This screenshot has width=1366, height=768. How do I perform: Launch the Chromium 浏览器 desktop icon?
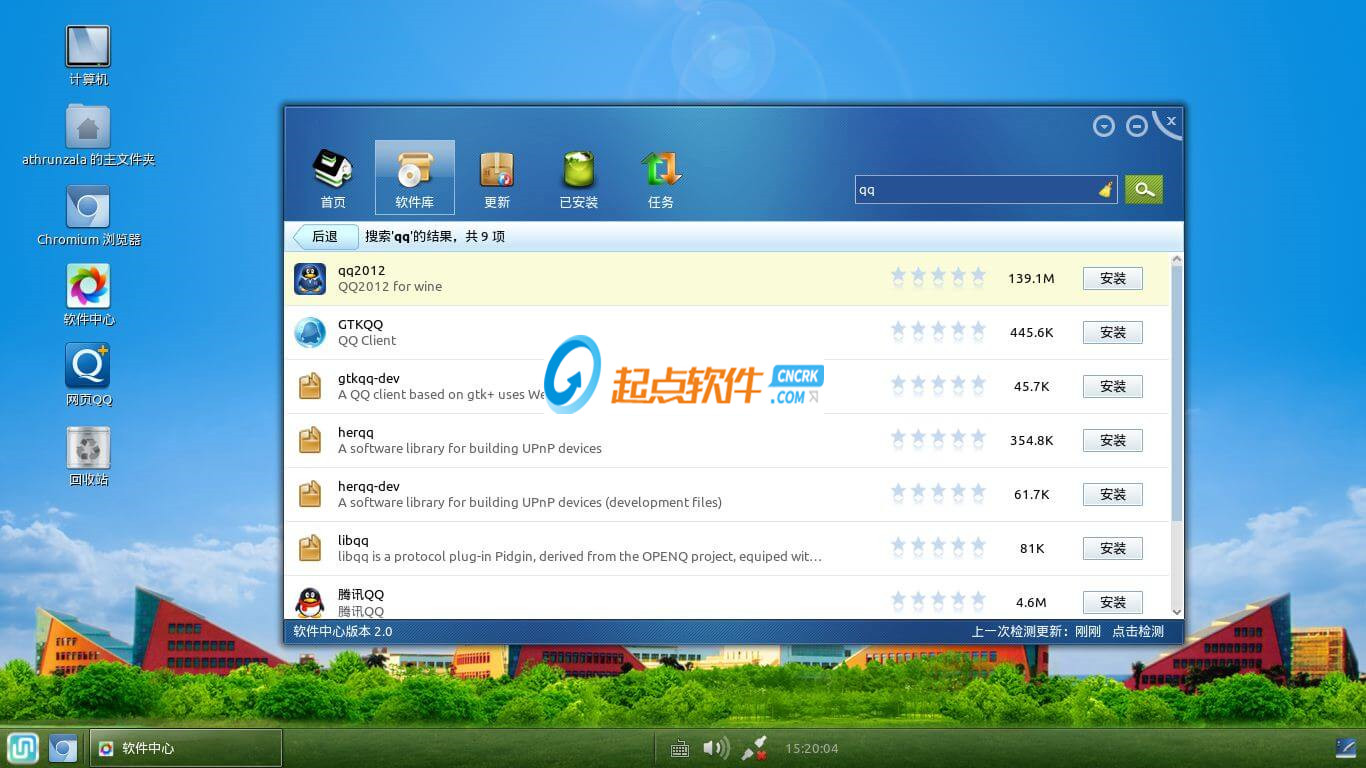point(88,216)
